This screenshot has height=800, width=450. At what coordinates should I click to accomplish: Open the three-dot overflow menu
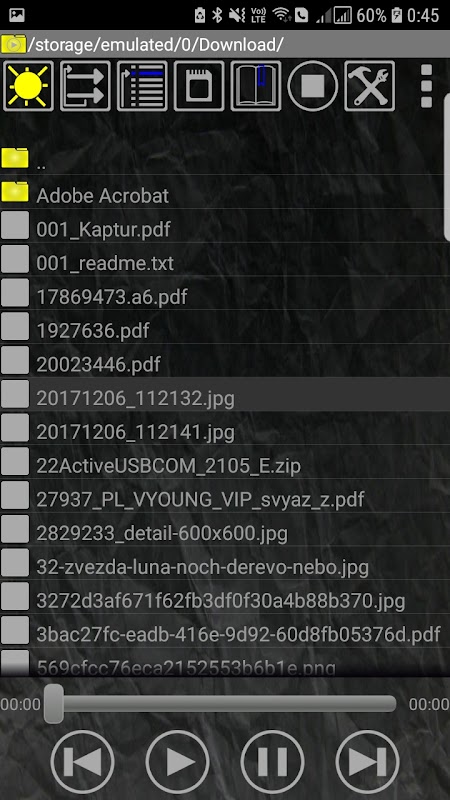coord(427,86)
